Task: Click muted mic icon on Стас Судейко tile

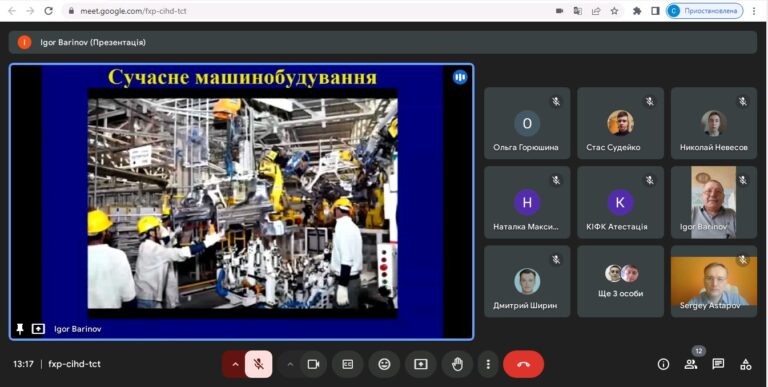Action: [649, 101]
